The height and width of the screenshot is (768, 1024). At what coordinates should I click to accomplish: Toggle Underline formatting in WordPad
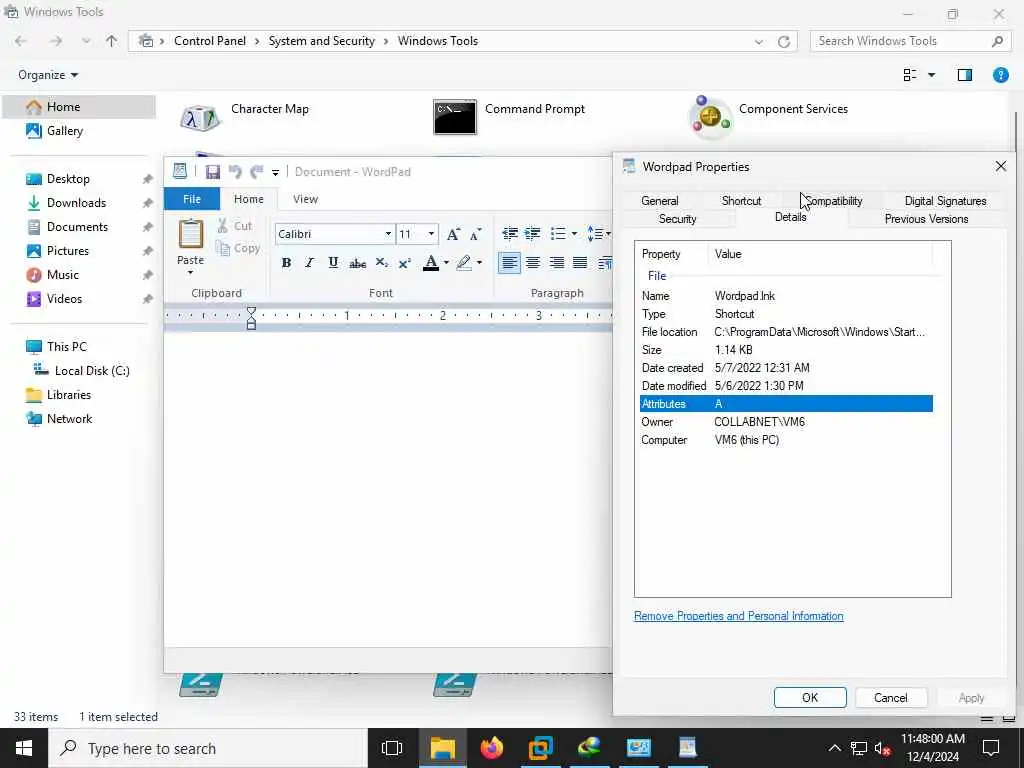pyautogui.click(x=333, y=263)
